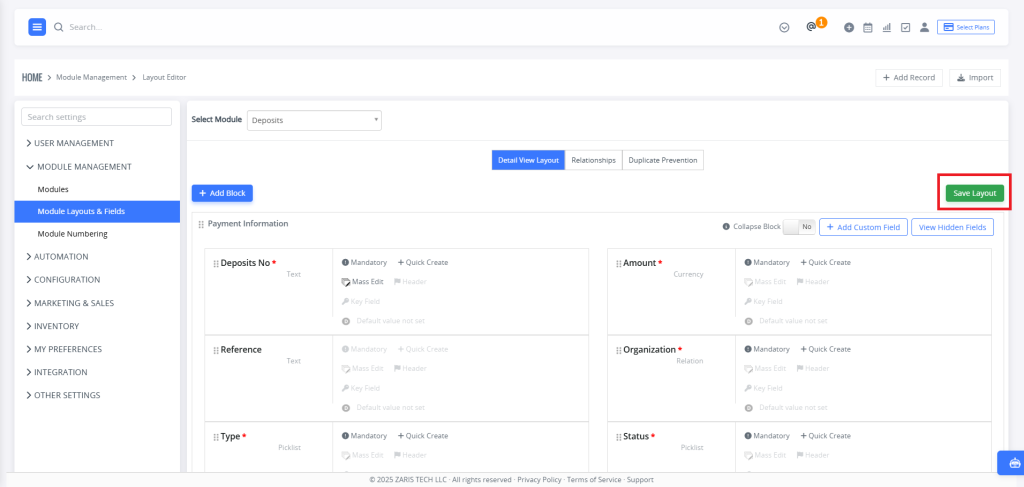Image resolution: width=1024 pixels, height=487 pixels.
Task: Toggle Quick Create for Amount field
Action: pyautogui.click(x=825, y=262)
